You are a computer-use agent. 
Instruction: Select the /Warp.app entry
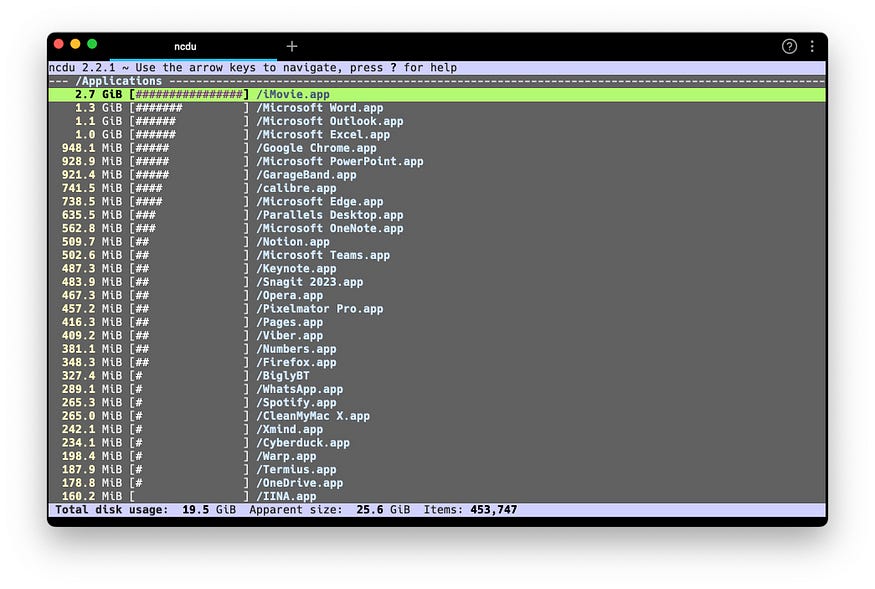pos(437,456)
